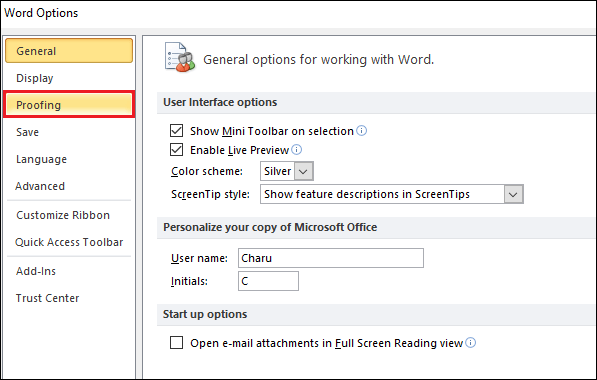Click Personalize your copy of Microsoft Office heading

270,227
